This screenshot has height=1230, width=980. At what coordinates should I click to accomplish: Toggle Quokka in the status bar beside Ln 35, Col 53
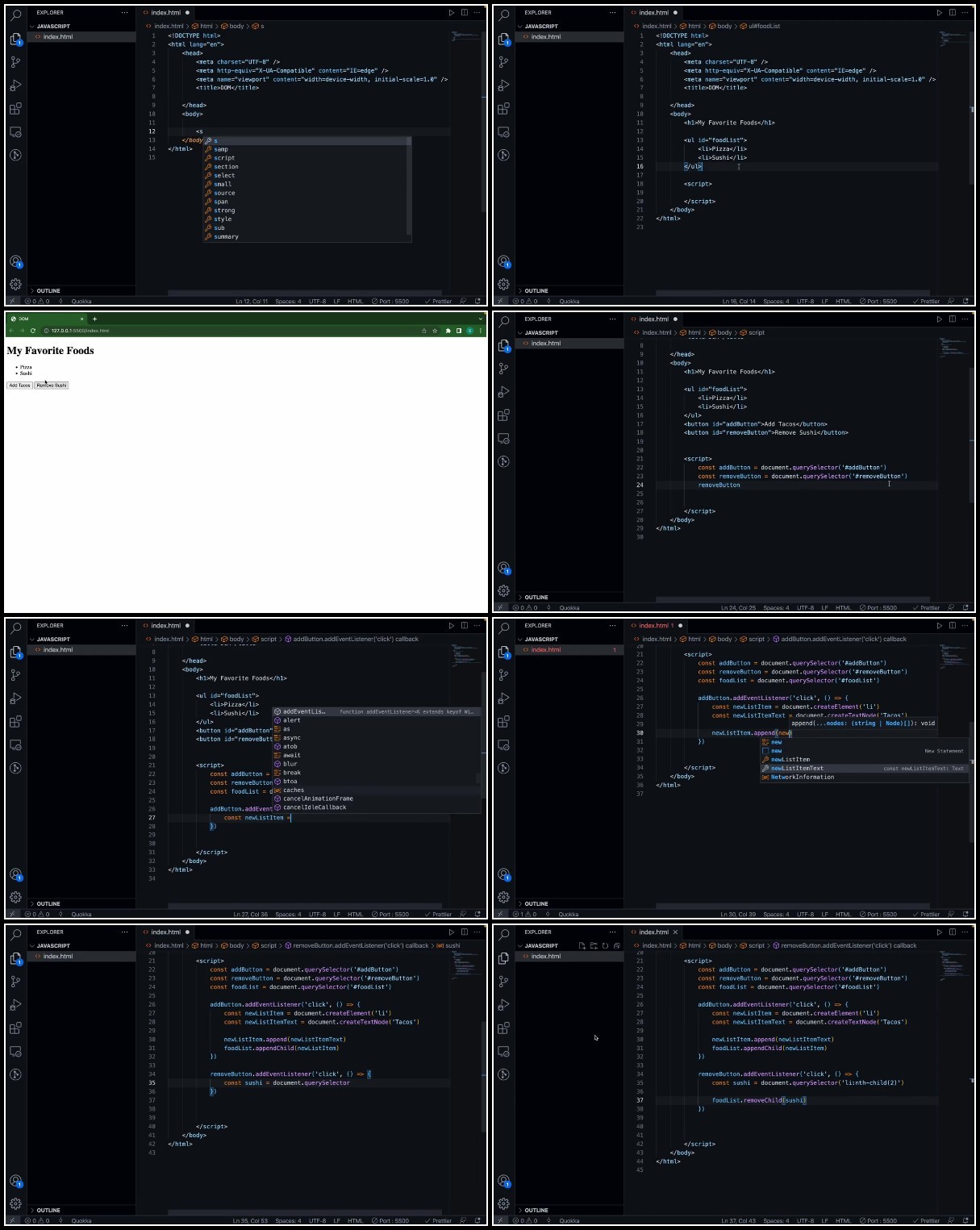[81, 1221]
